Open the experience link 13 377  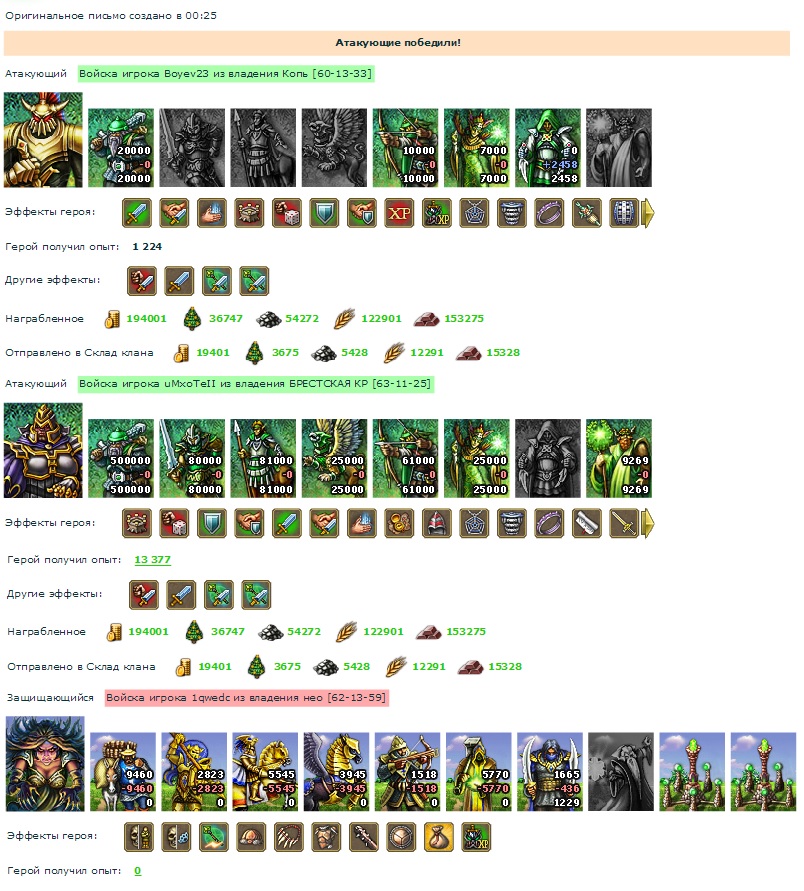pos(152,560)
